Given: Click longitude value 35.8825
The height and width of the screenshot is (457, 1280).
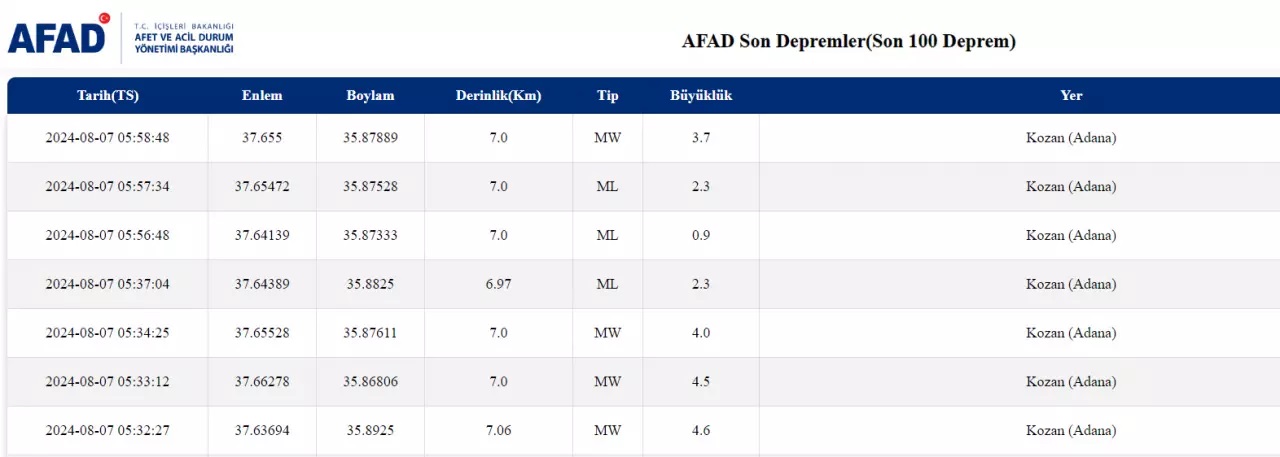Looking at the screenshot, I should click(370, 284).
